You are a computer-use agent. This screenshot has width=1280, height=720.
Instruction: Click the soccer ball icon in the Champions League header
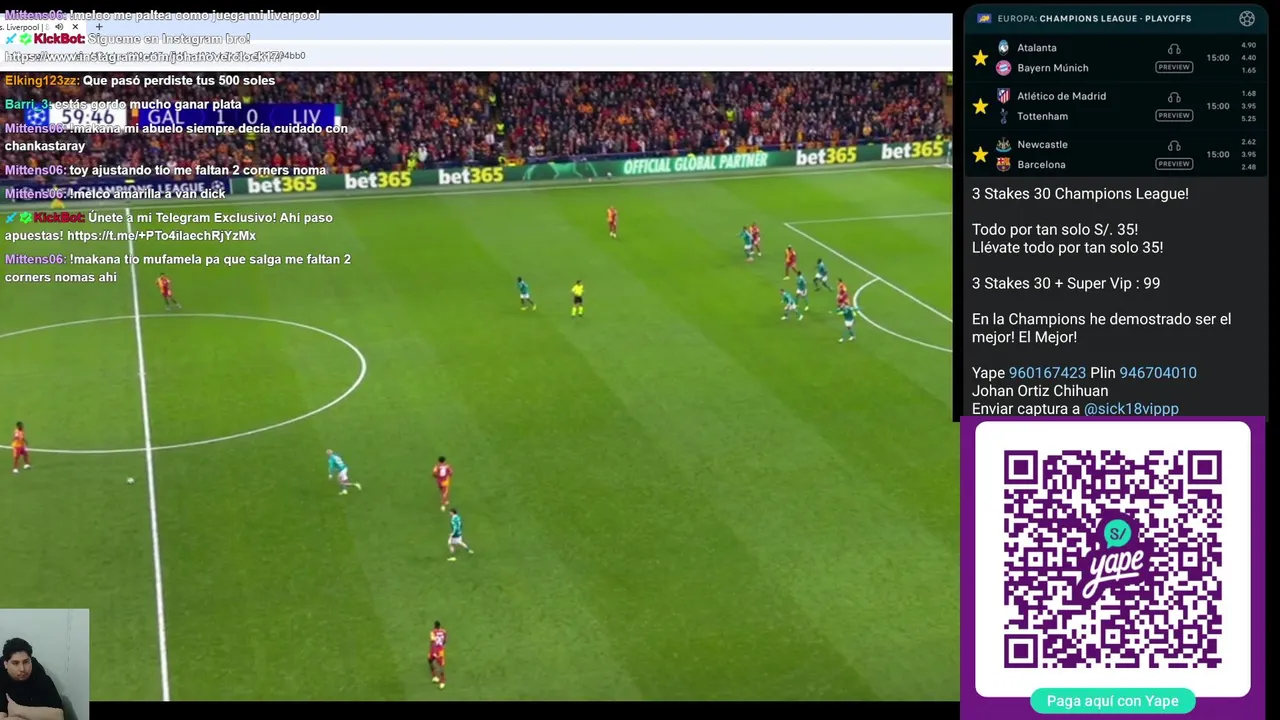[x=1246, y=18]
